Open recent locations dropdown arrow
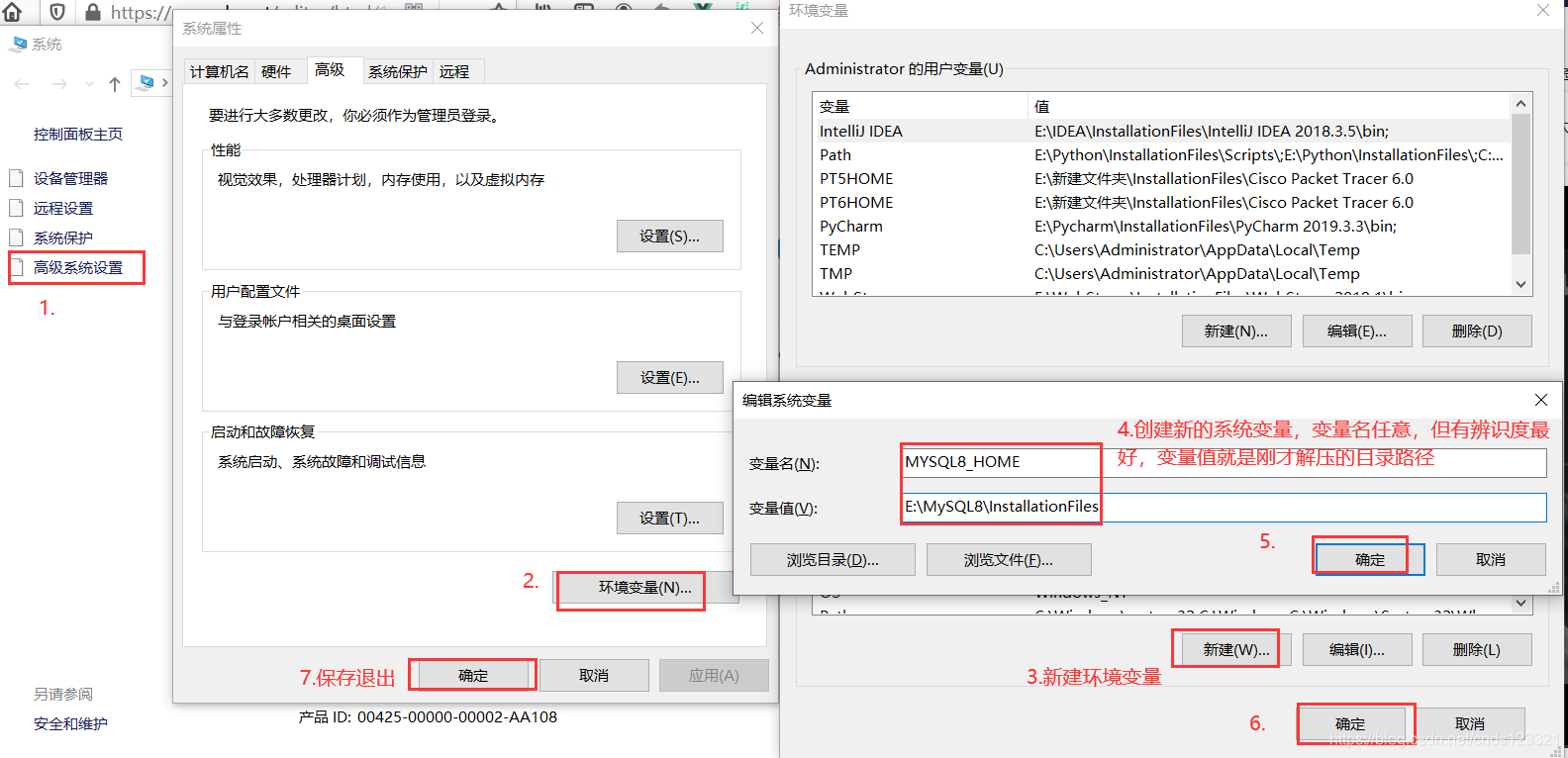 point(89,84)
